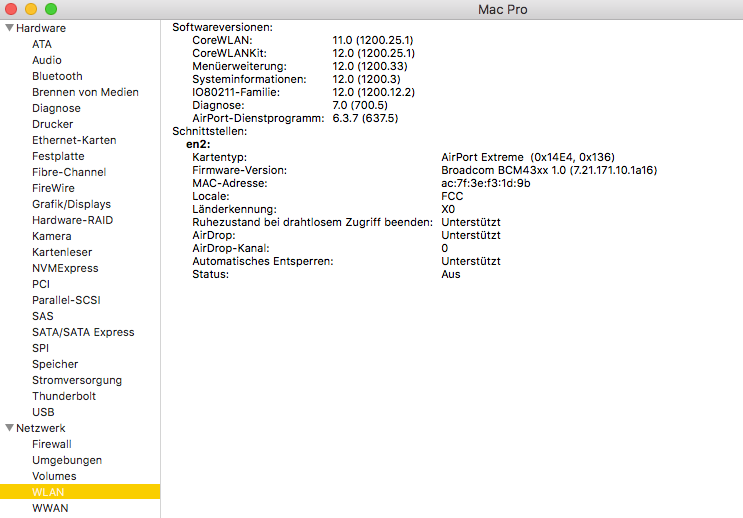The width and height of the screenshot is (743, 518).
Task: Select Umgebungen under Netzwerk
Action: point(67,460)
